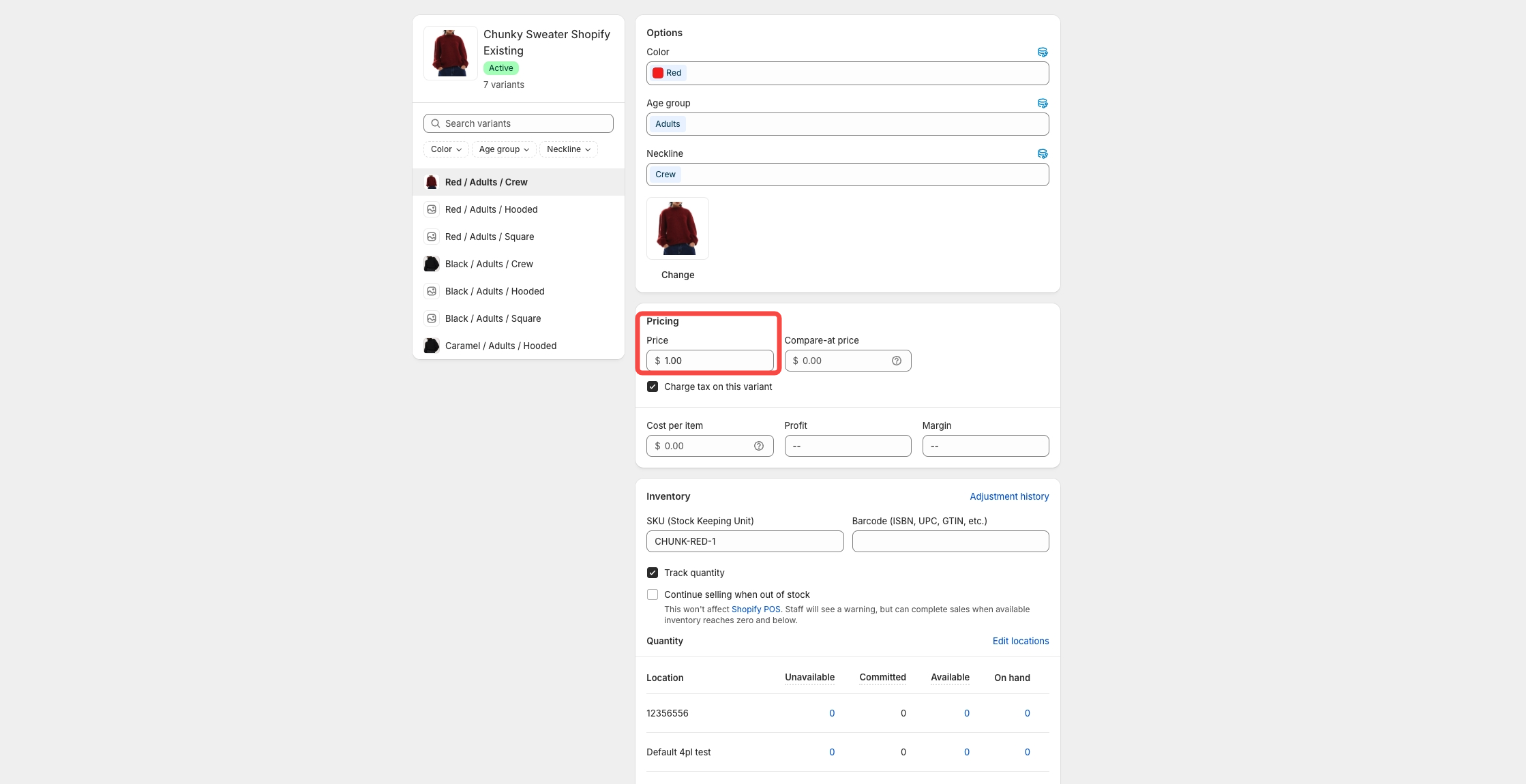Disable the Track quantity checkbox
Viewport: 1526px width, 784px height.
[653, 573]
